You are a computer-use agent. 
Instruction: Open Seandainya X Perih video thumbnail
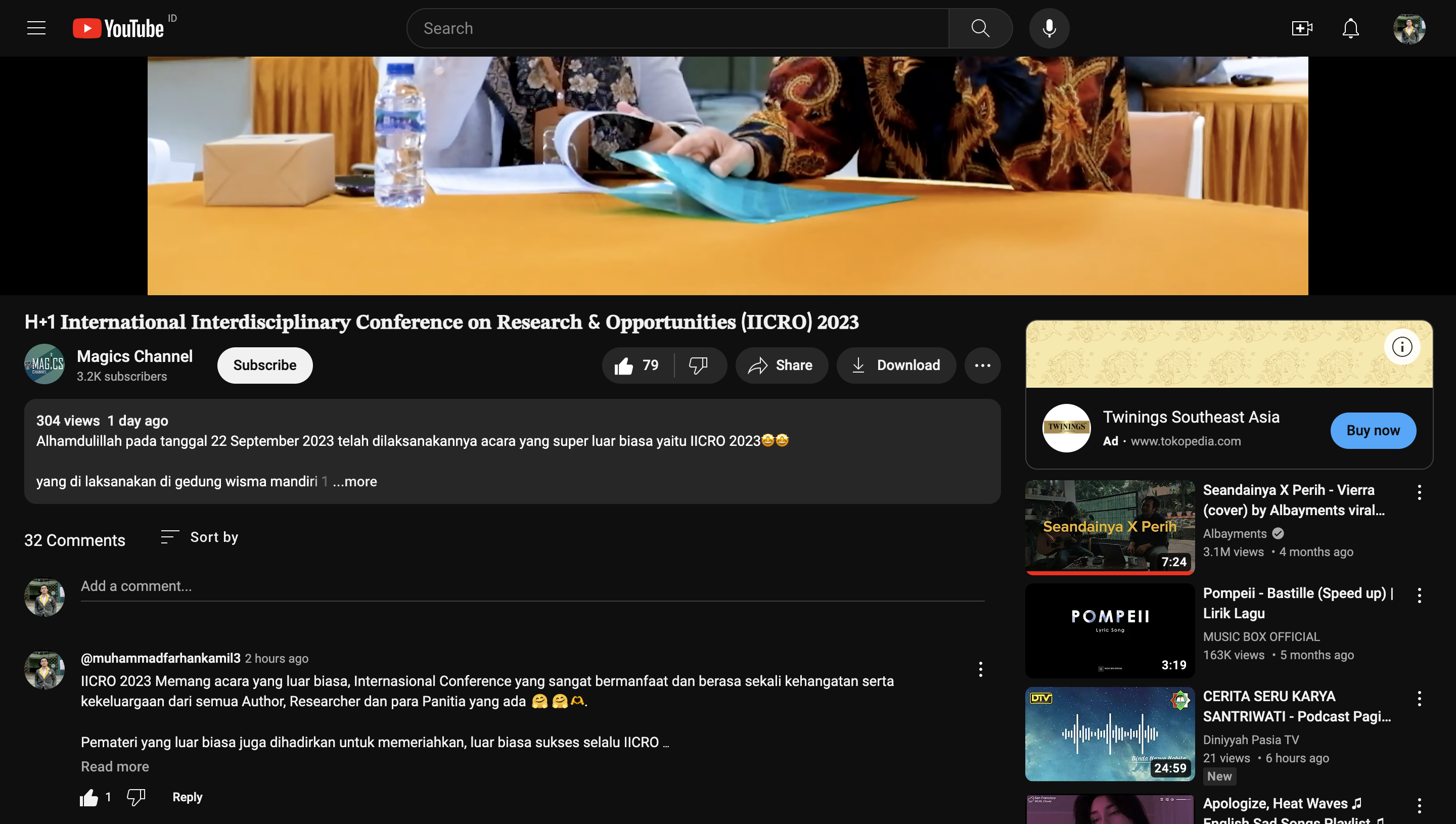pyautogui.click(x=1110, y=527)
